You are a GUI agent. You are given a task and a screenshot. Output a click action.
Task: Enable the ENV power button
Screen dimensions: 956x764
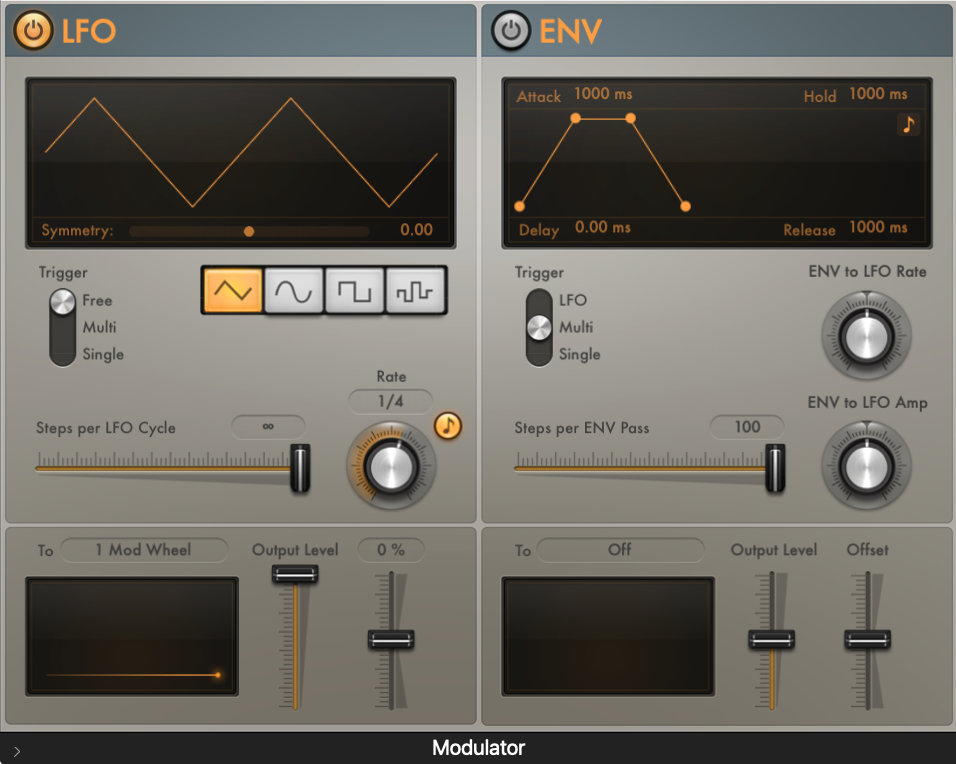[x=511, y=30]
